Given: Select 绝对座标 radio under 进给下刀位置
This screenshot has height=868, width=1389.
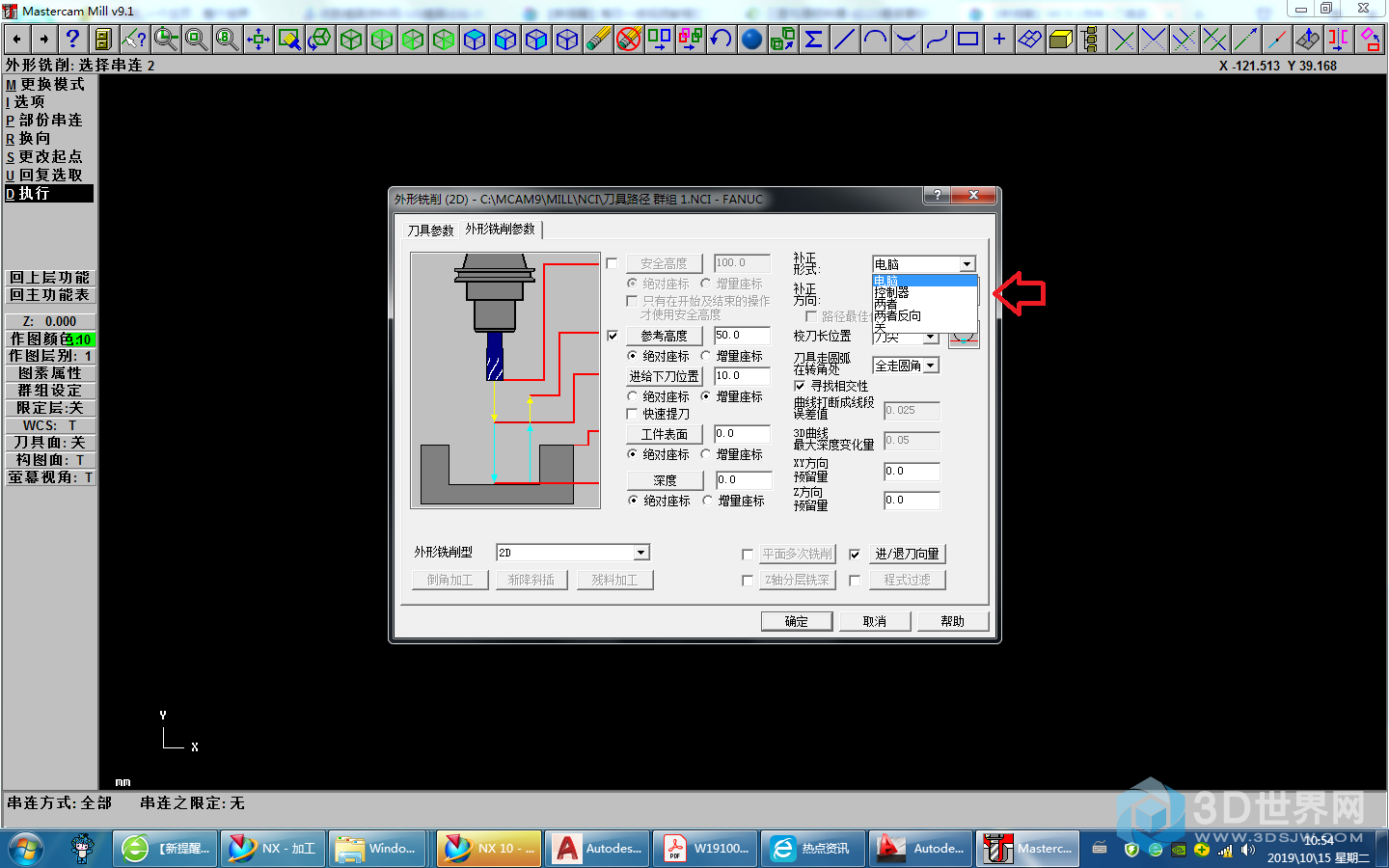Looking at the screenshot, I should pyautogui.click(x=633, y=396).
